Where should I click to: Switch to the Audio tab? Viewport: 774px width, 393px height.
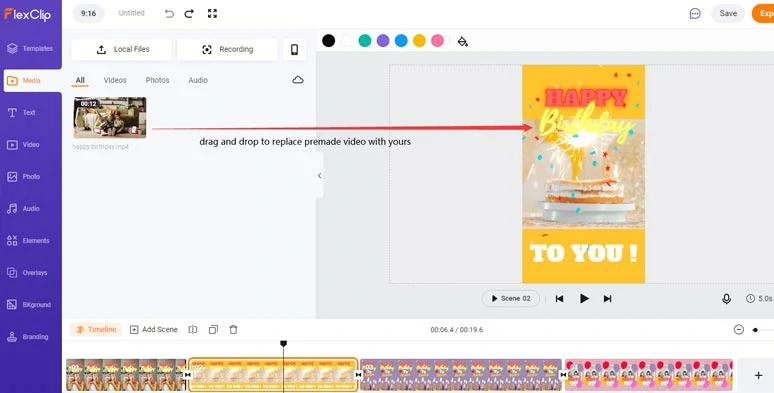coord(198,80)
